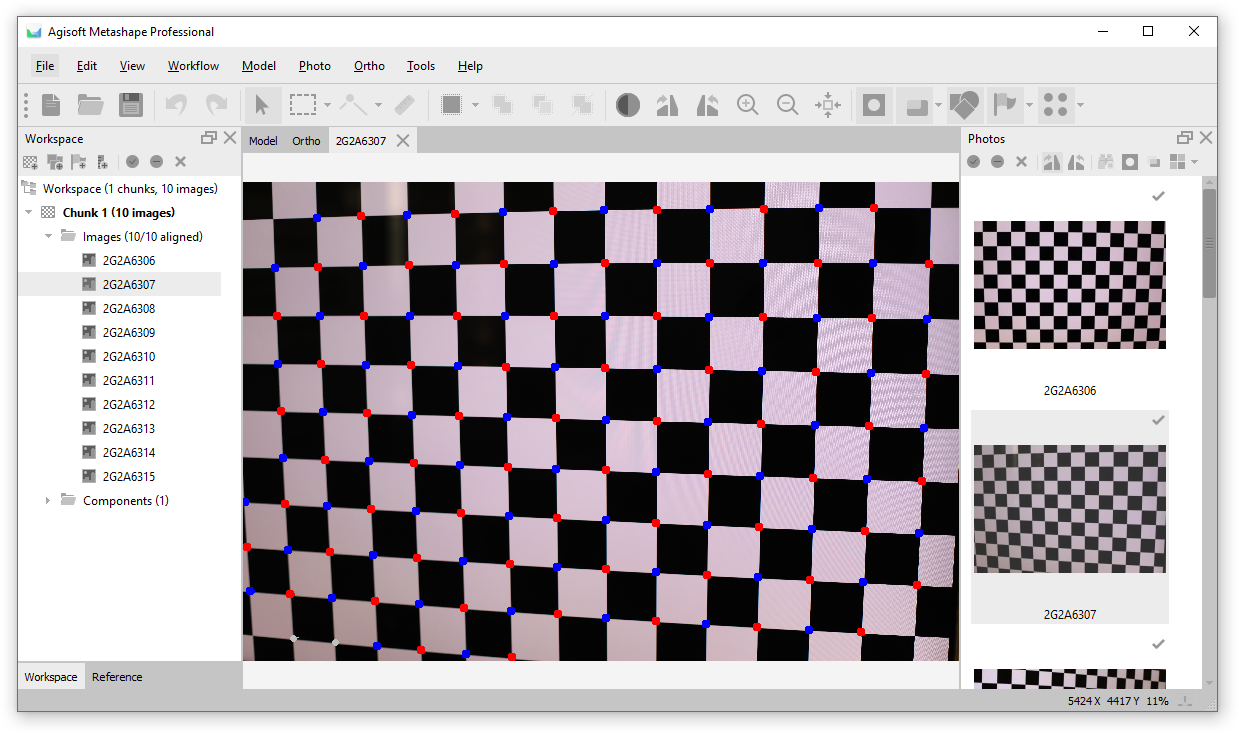Disable items with the Workspace minus icon
Viewport: 1239px width, 734px height.
point(156,161)
